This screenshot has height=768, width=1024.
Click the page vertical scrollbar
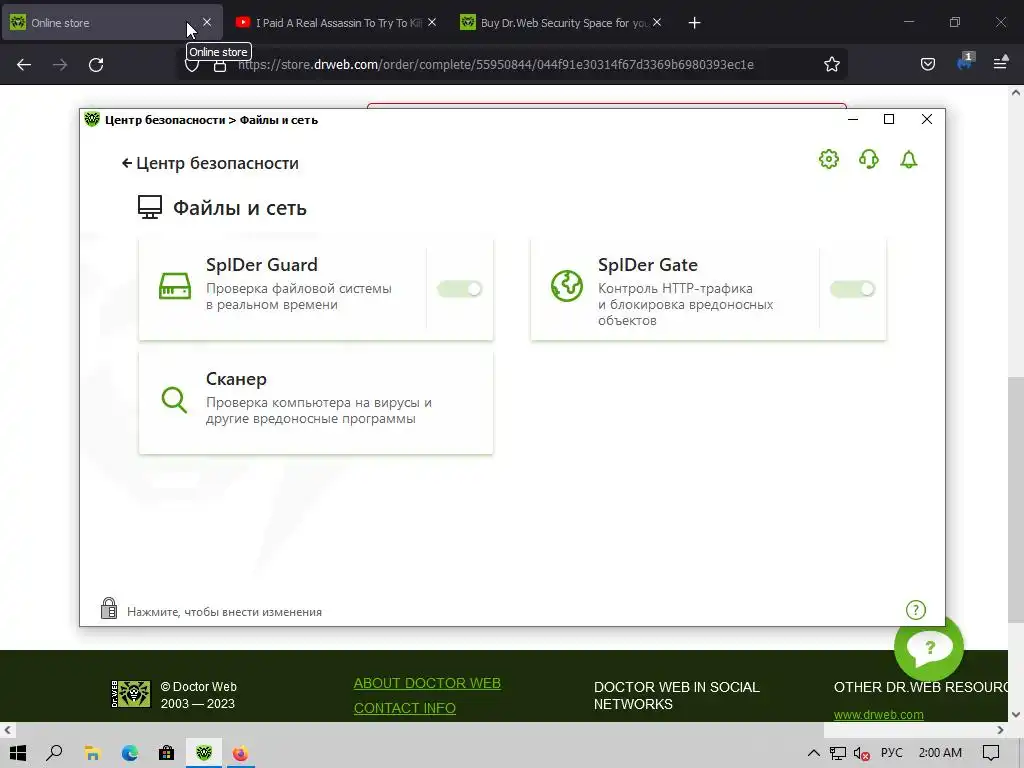coord(1016,500)
